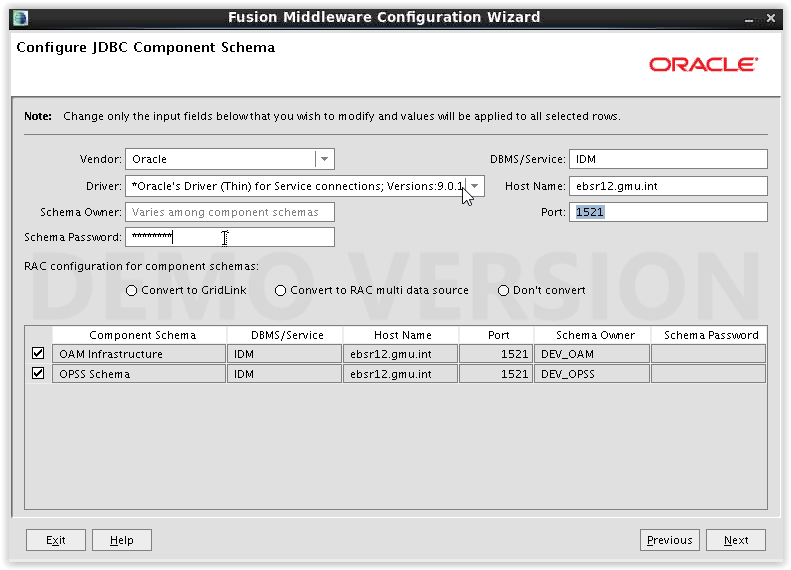Select Convert to RAC multi data source
791x570 pixels.
[x=372, y=291]
